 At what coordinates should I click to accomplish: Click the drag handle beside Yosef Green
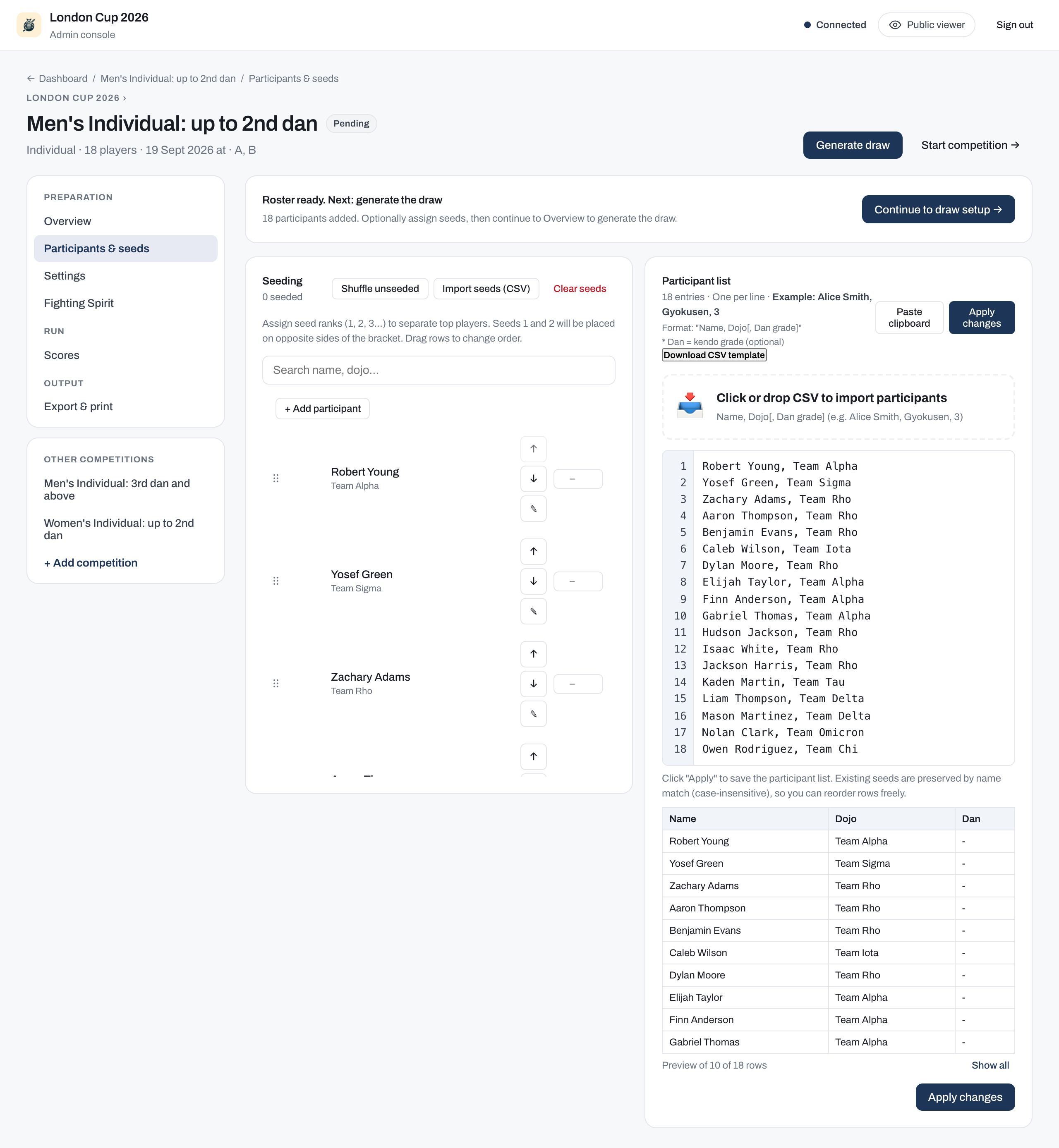point(276,581)
